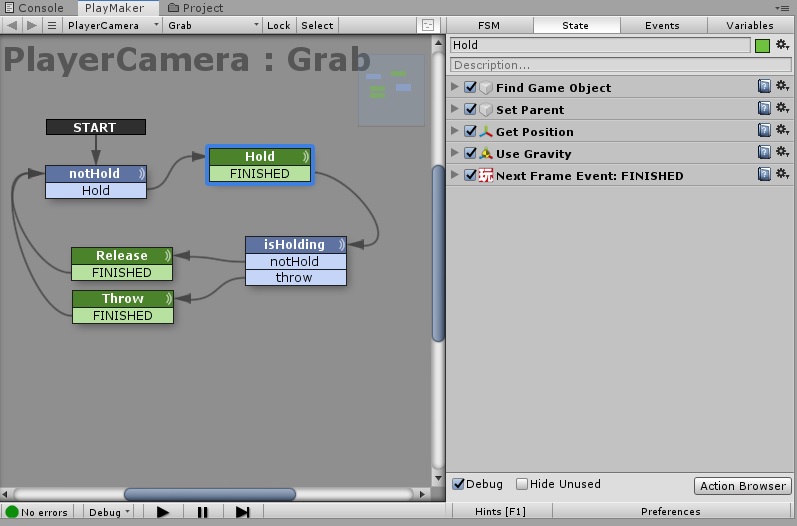Open settings gear for Find Game Object
Screen dimensions: 797x526
(x=782, y=86)
